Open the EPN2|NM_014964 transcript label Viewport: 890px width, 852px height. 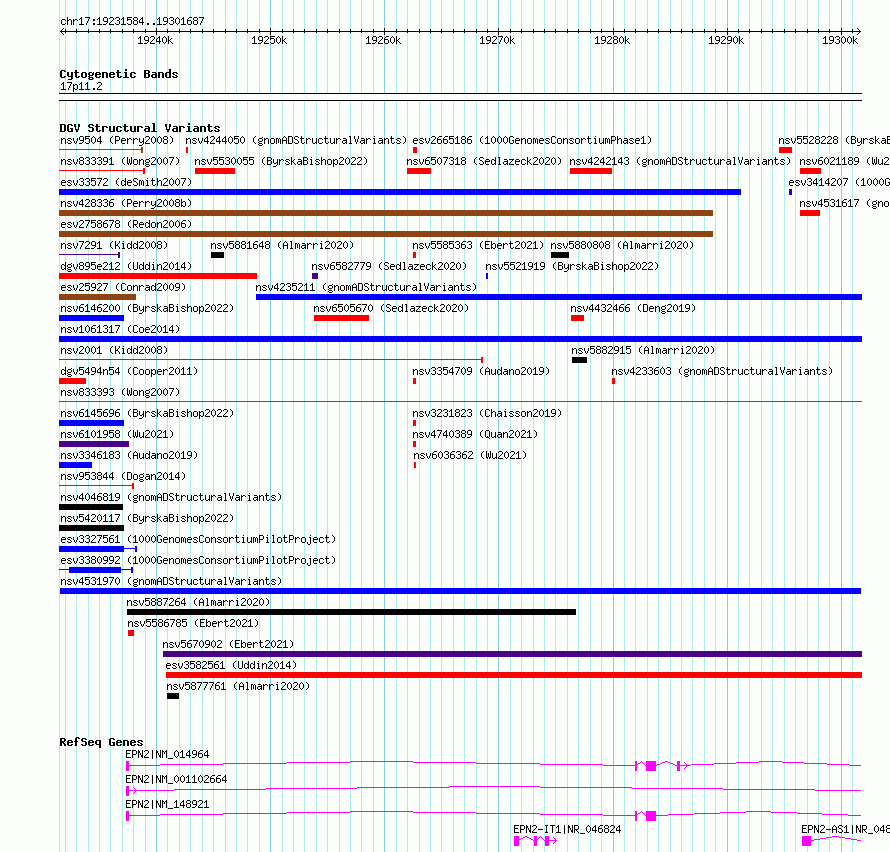click(167, 754)
